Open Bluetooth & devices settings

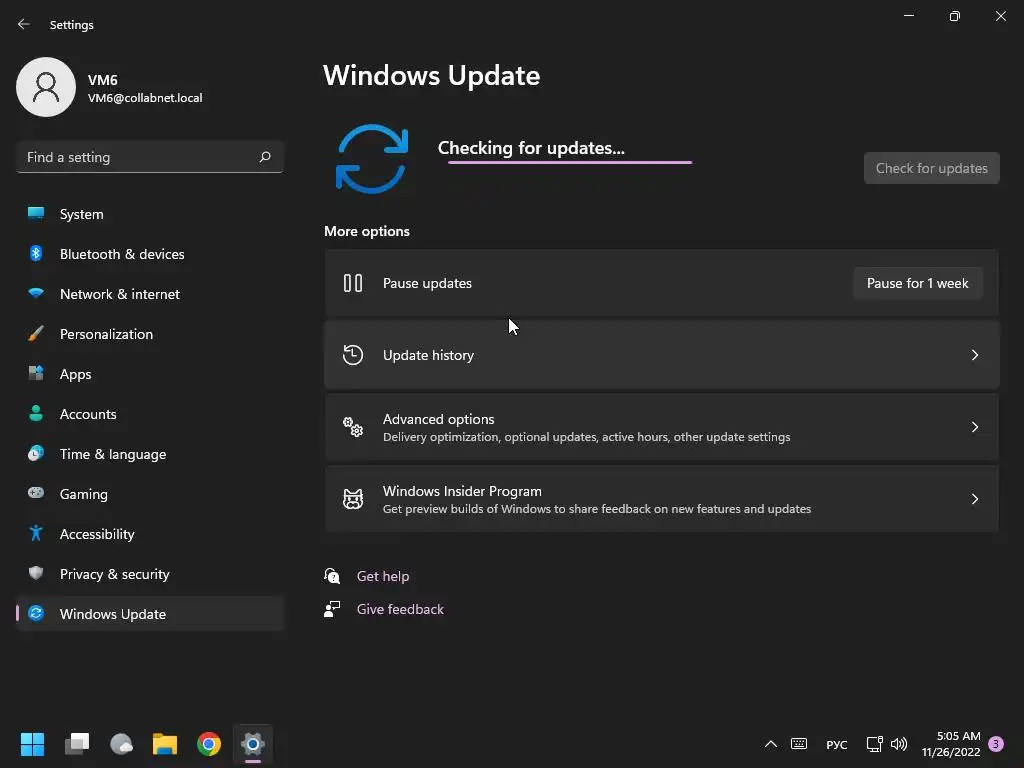150,254
